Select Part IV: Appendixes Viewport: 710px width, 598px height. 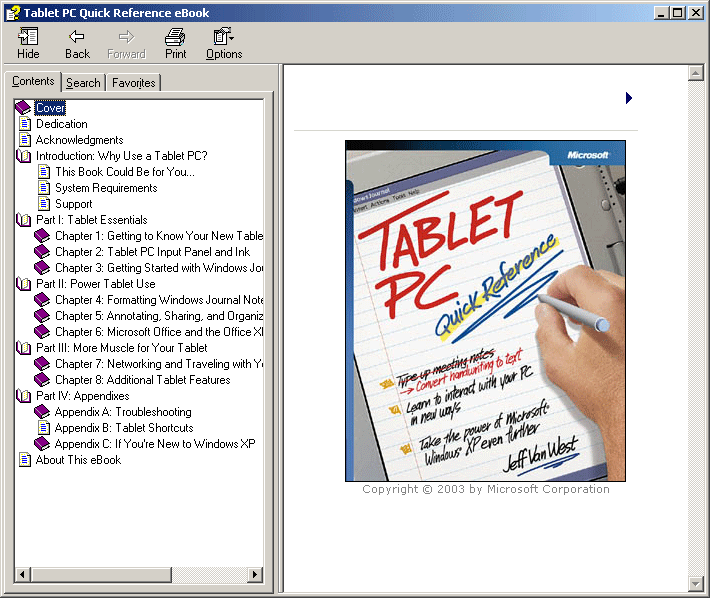[x=82, y=396]
